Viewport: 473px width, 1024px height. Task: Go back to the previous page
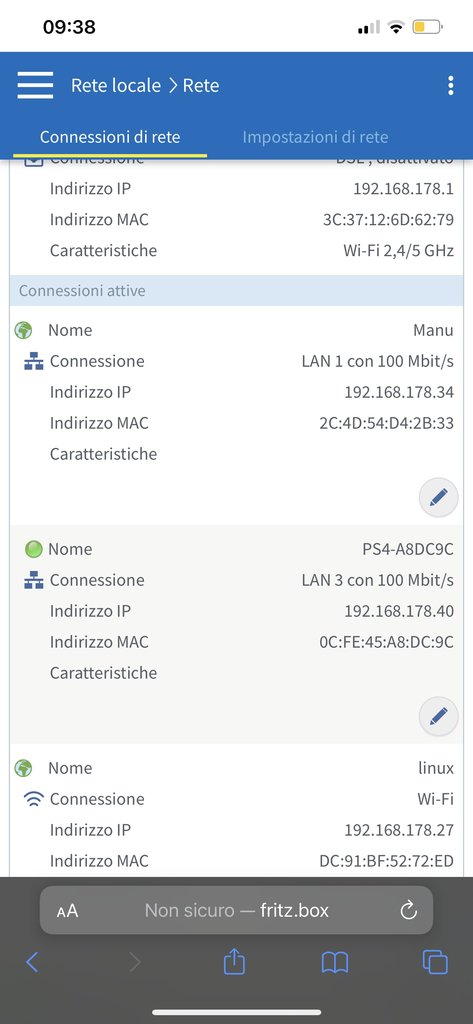click(32, 962)
